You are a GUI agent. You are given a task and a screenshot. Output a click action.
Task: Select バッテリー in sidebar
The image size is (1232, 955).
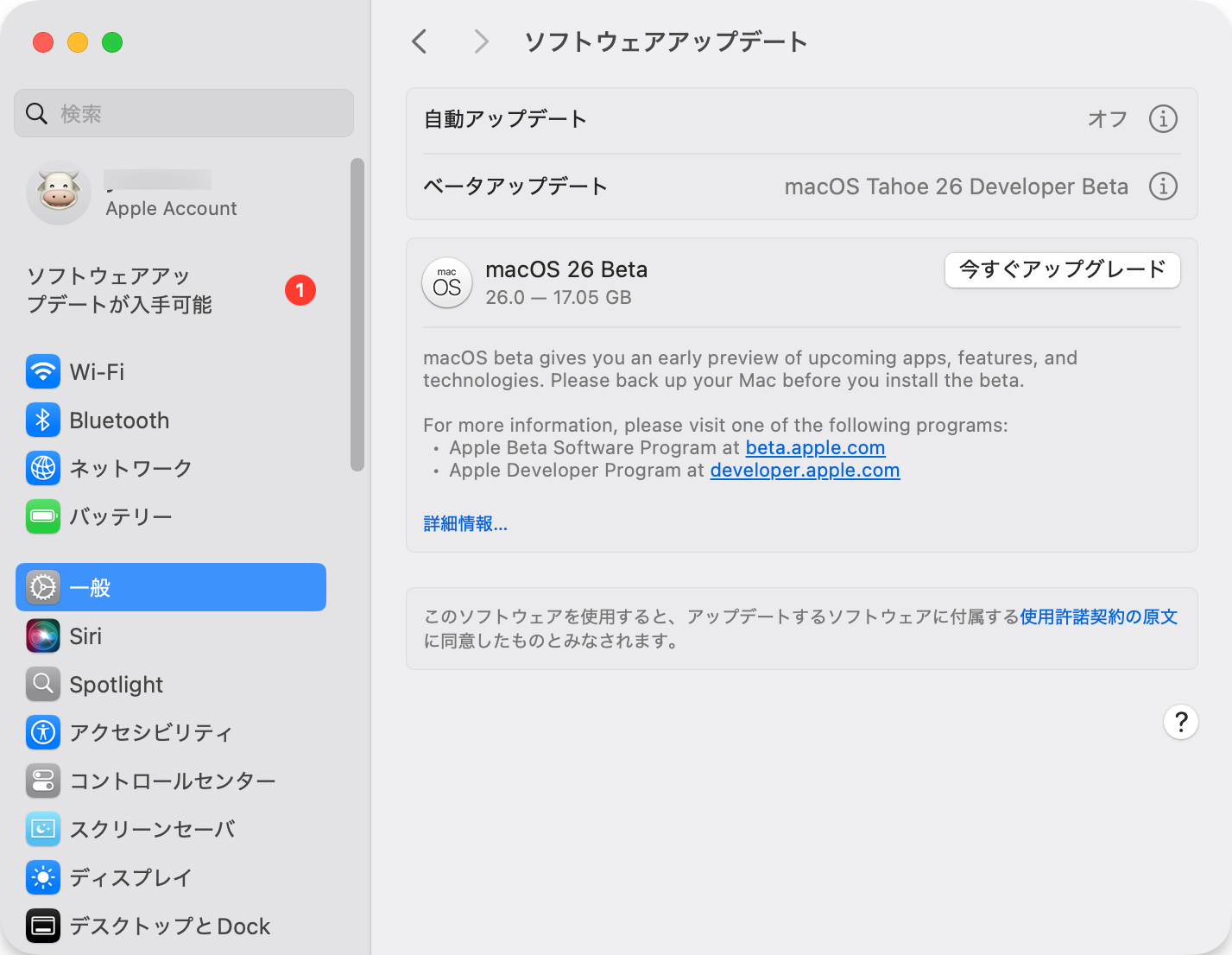coord(171,516)
